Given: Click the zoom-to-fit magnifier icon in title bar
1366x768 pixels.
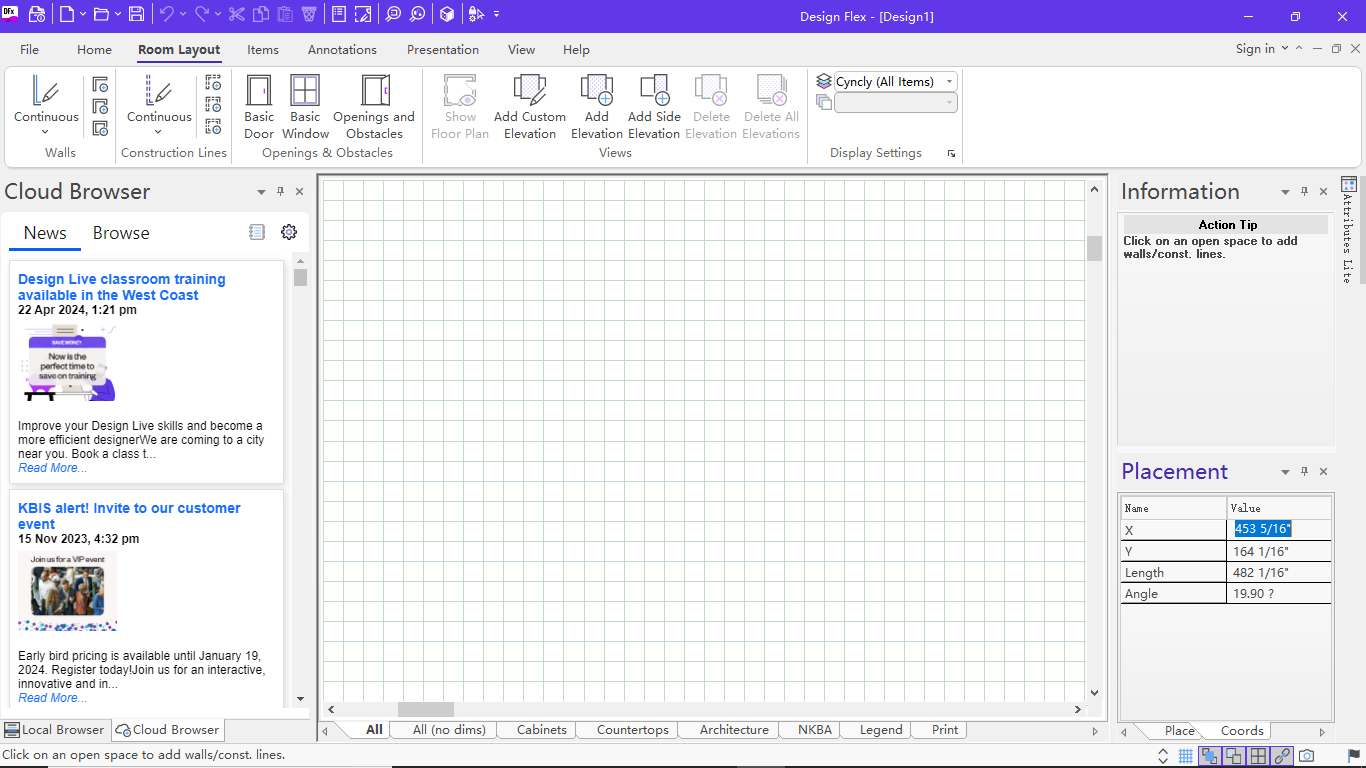Looking at the screenshot, I should click(x=393, y=14).
